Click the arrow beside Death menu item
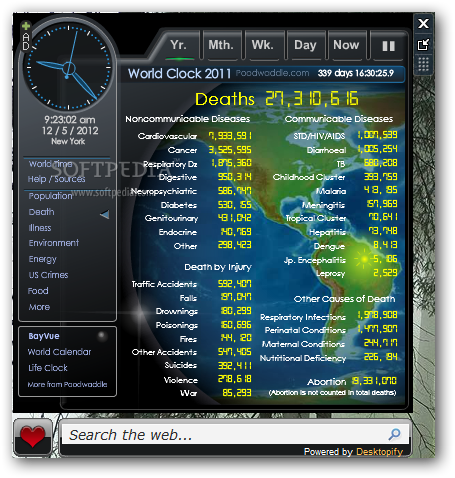Image resolution: width=455 pixels, height=478 pixels. point(105,214)
